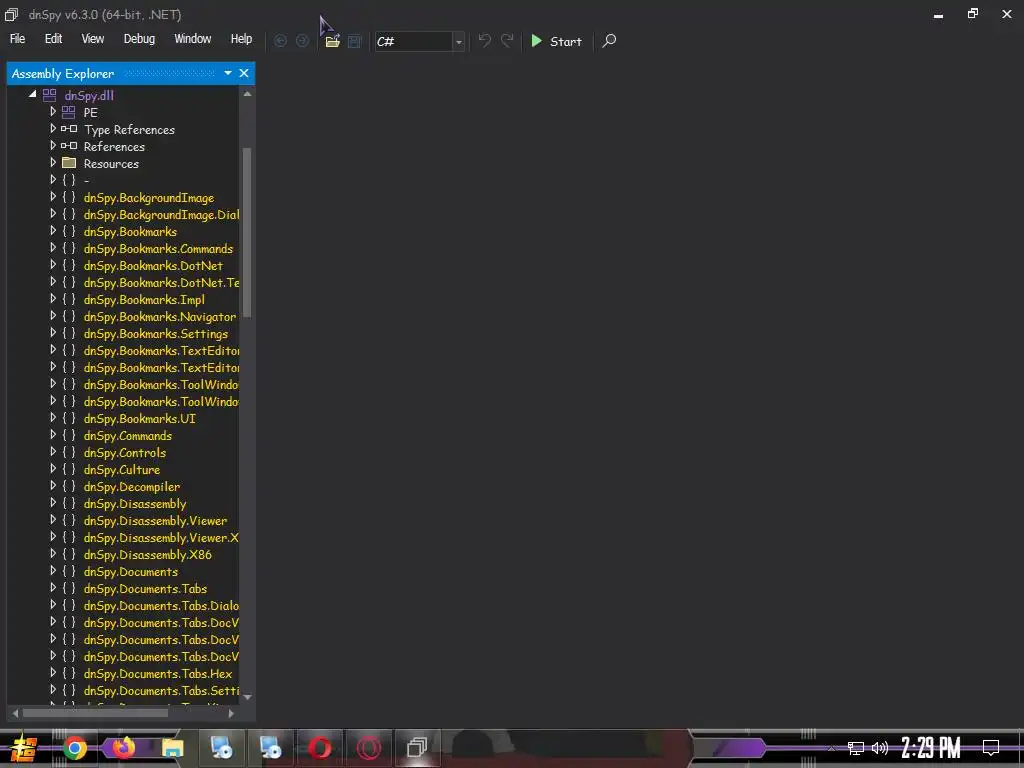The height and width of the screenshot is (768, 1024).
Task: Click the Navigate Backward toolbar icon
Action: 280,41
